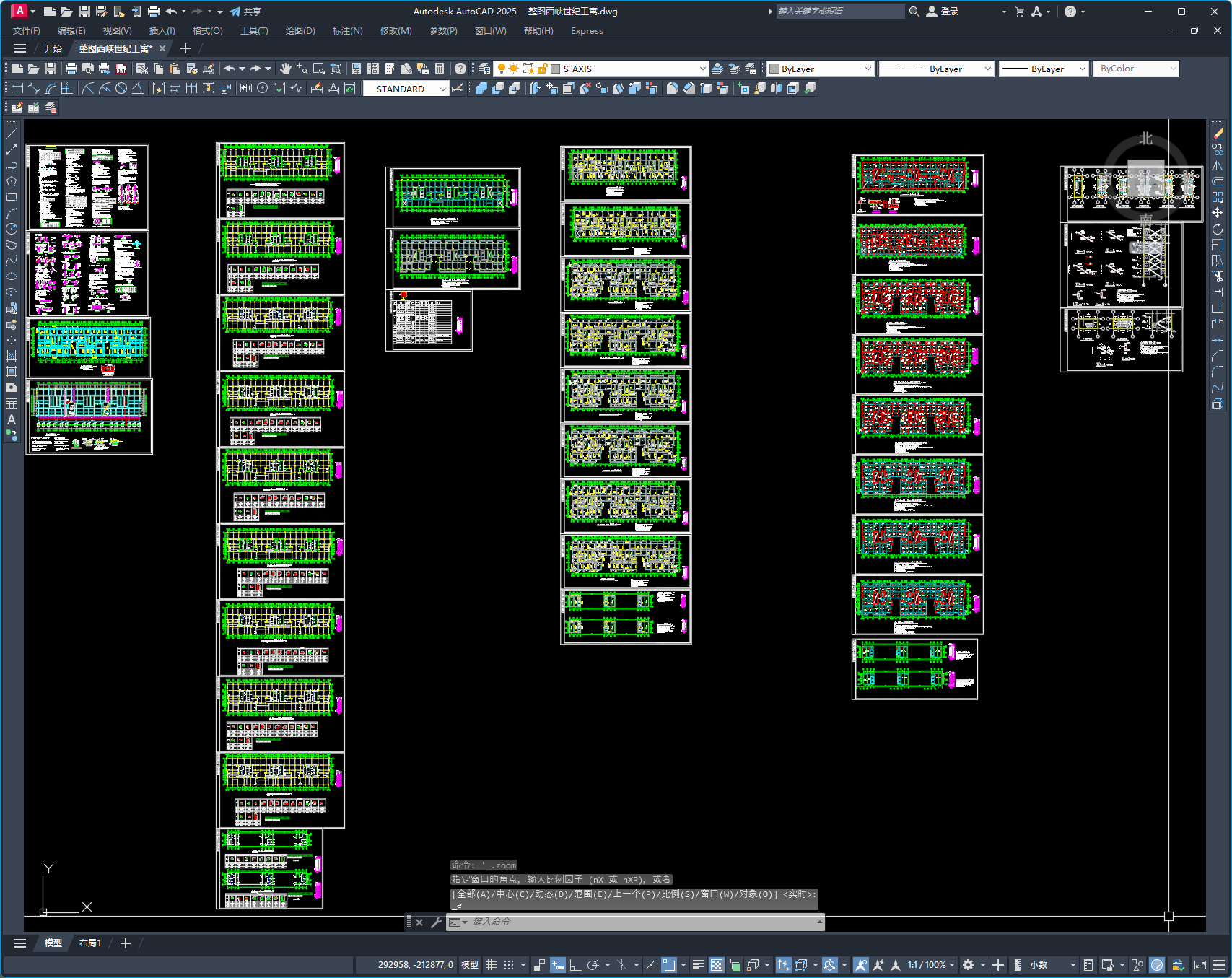Select the Multiline Text A tool
The height and width of the screenshot is (978, 1232).
12,419
